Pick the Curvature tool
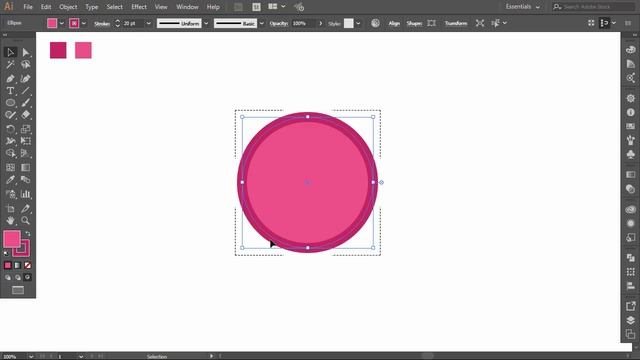Screen dimensions: 640x360 point(26,78)
